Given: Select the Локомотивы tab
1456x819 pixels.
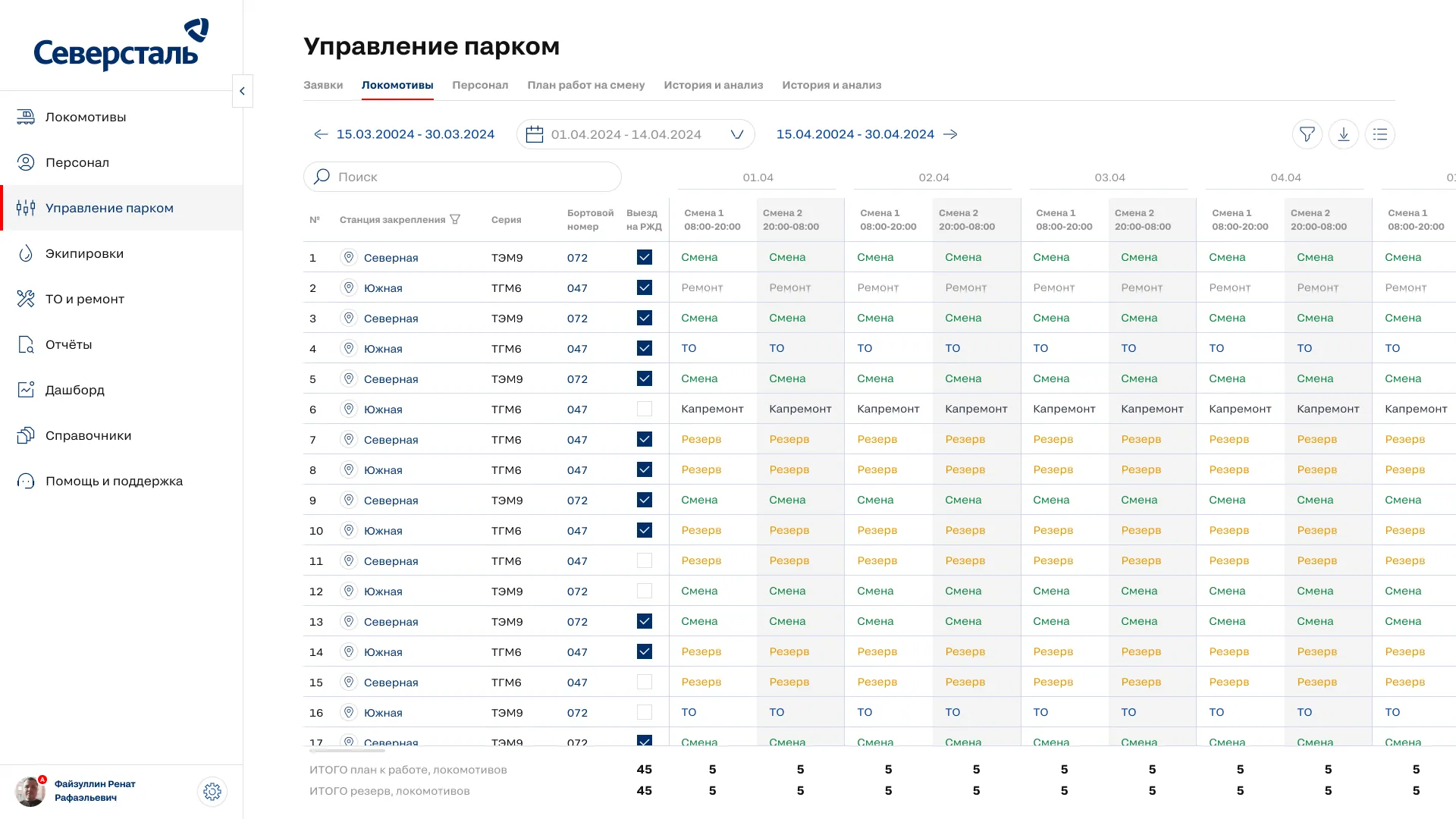Looking at the screenshot, I should pyautogui.click(x=397, y=85).
